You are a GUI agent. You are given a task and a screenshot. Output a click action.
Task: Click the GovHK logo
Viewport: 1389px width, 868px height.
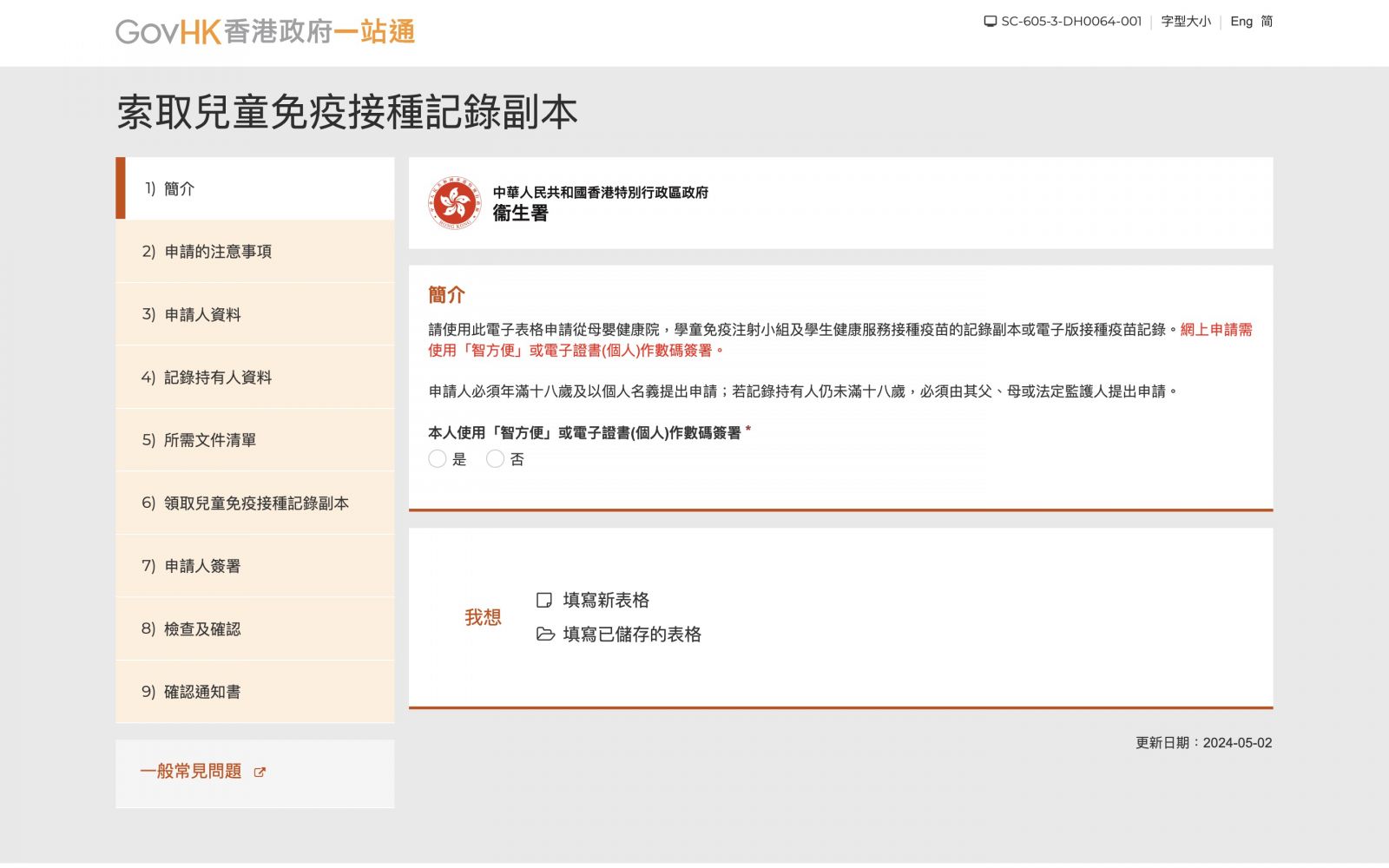(265, 32)
